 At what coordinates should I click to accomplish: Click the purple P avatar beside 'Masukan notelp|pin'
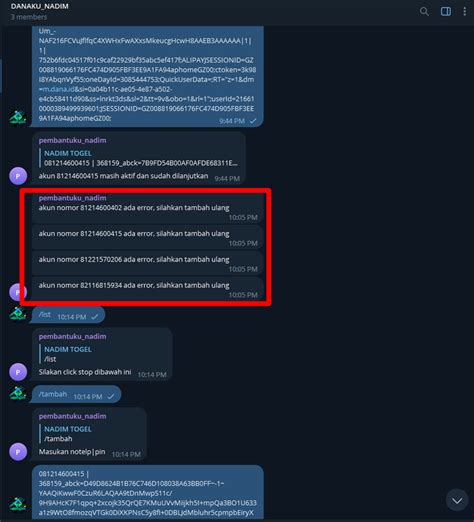click(x=18, y=452)
